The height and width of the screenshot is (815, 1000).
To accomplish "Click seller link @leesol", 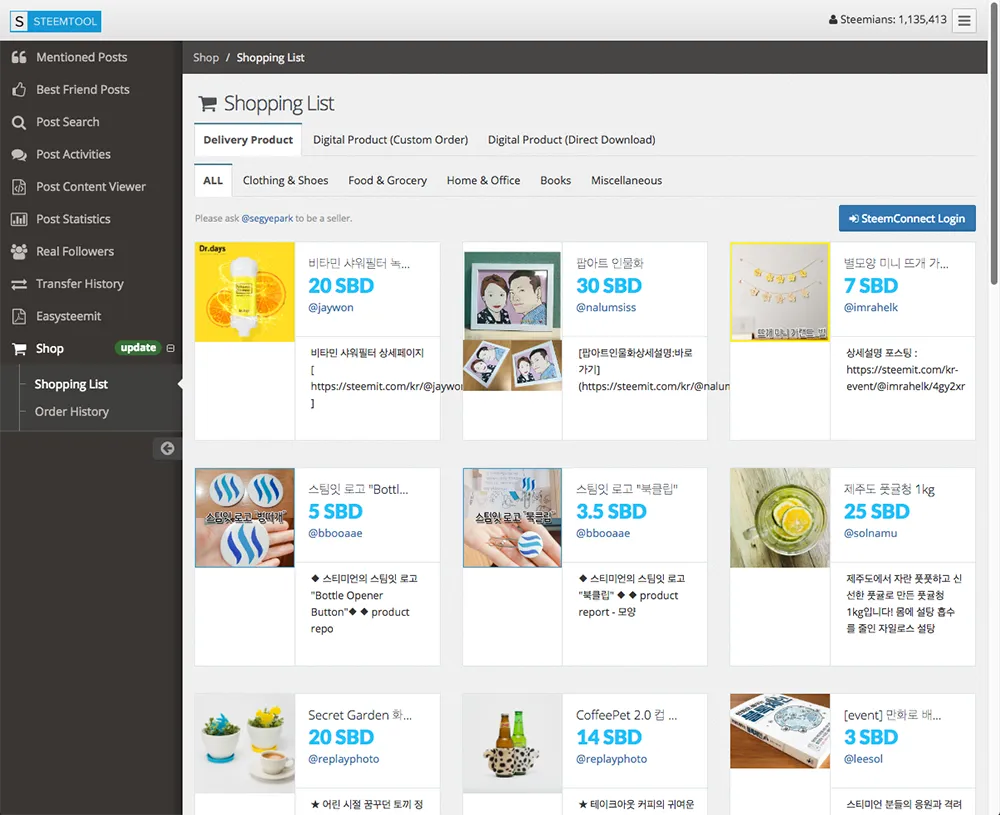I will [x=863, y=759].
